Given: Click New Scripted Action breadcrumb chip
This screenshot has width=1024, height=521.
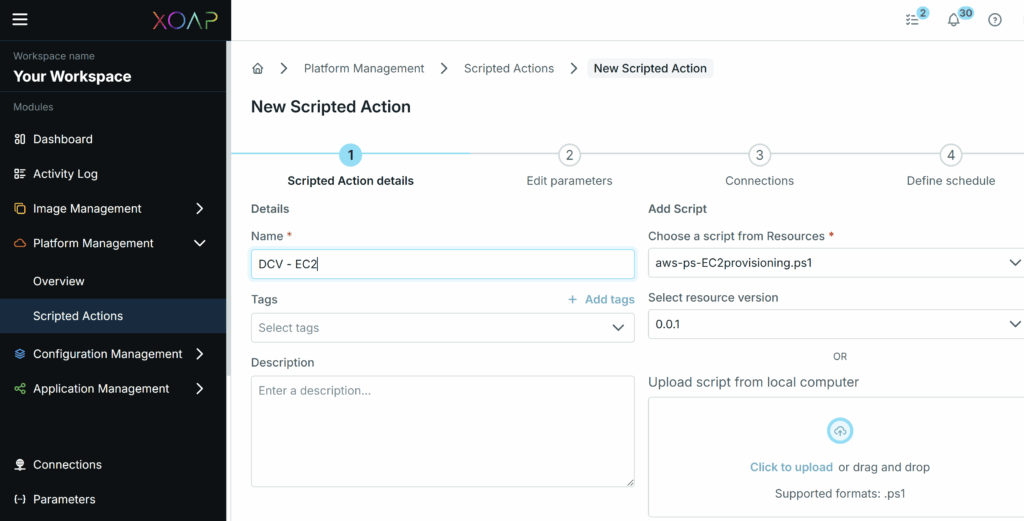Looking at the screenshot, I should [650, 68].
